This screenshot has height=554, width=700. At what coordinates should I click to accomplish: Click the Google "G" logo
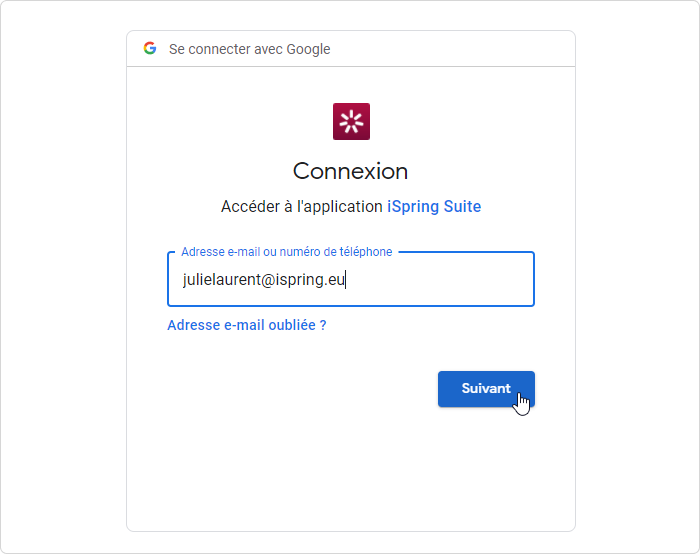(x=150, y=48)
